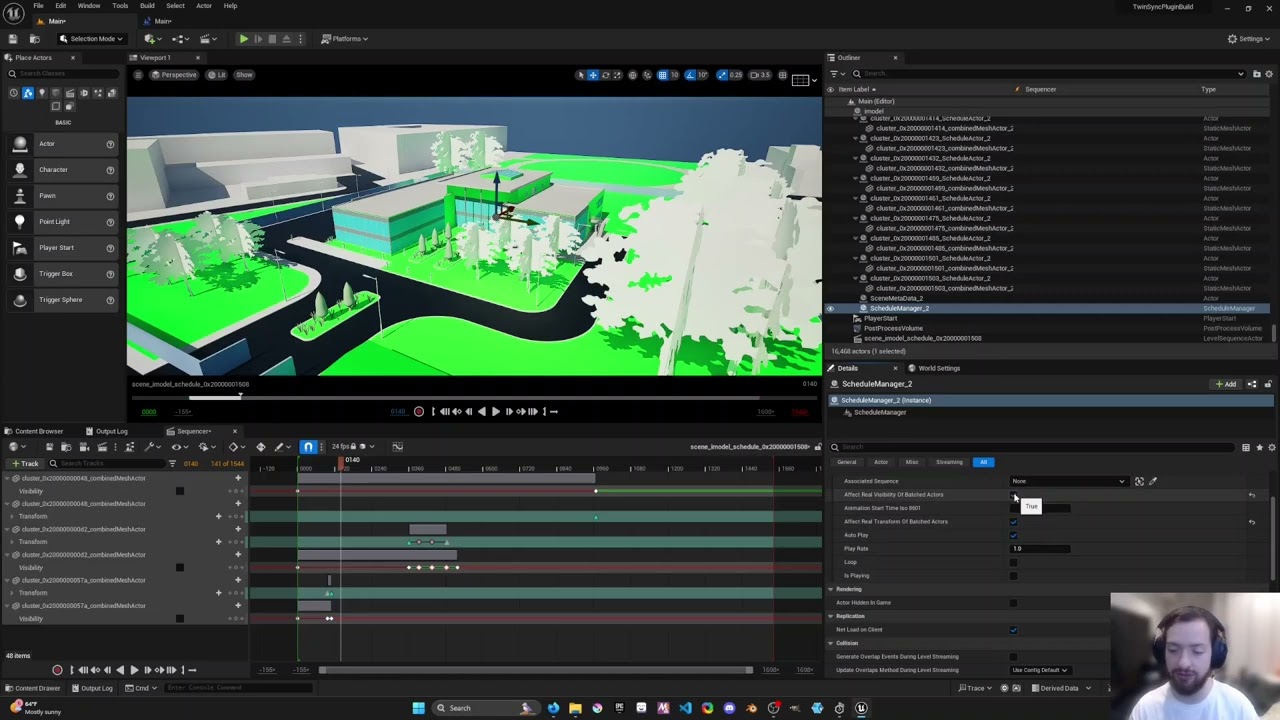Image resolution: width=1280 pixels, height=720 pixels.
Task: Open the Blueprint/C++ edit icon beside Add
Action: tap(1252, 384)
